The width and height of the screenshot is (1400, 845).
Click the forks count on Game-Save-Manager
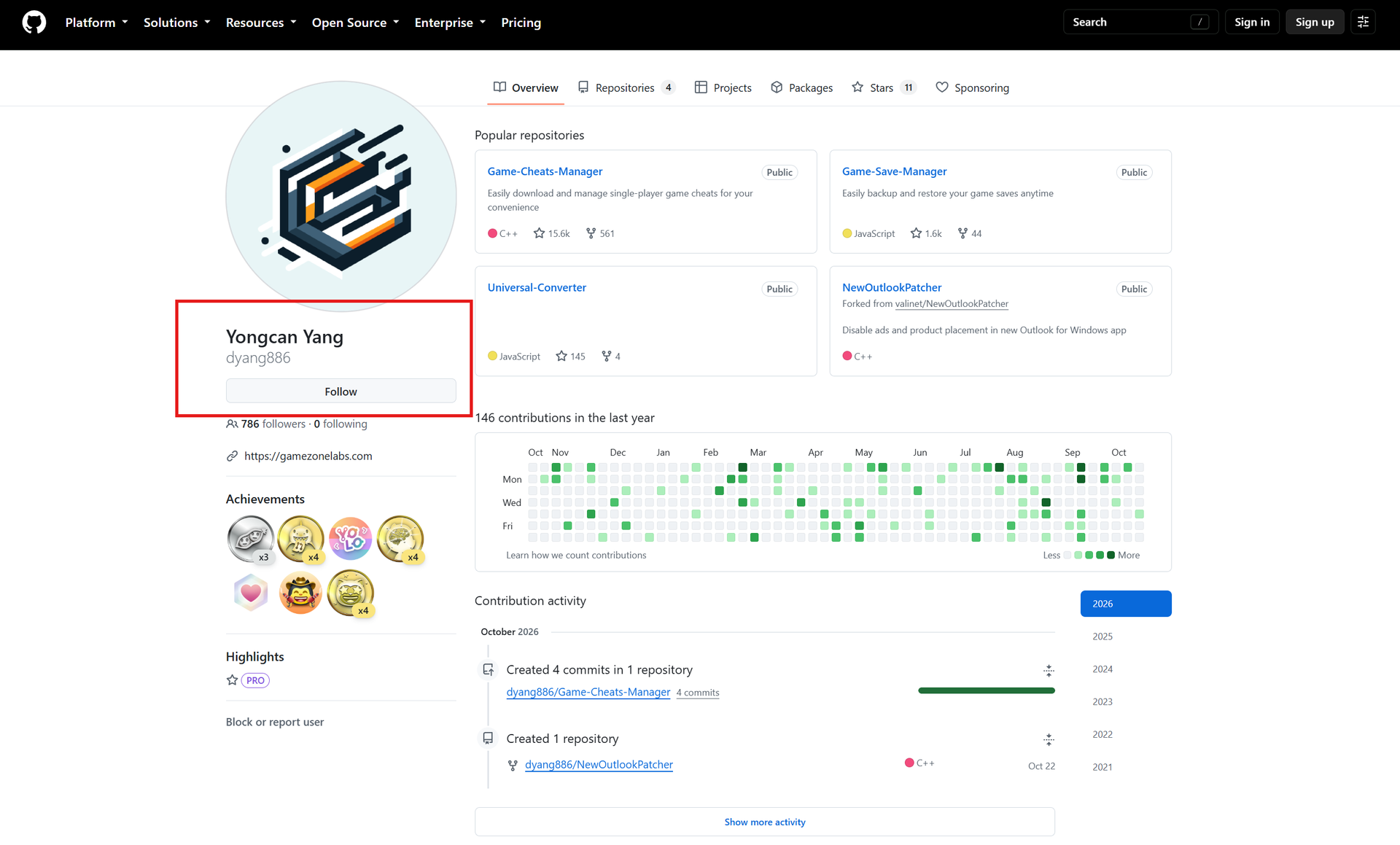coord(970,233)
